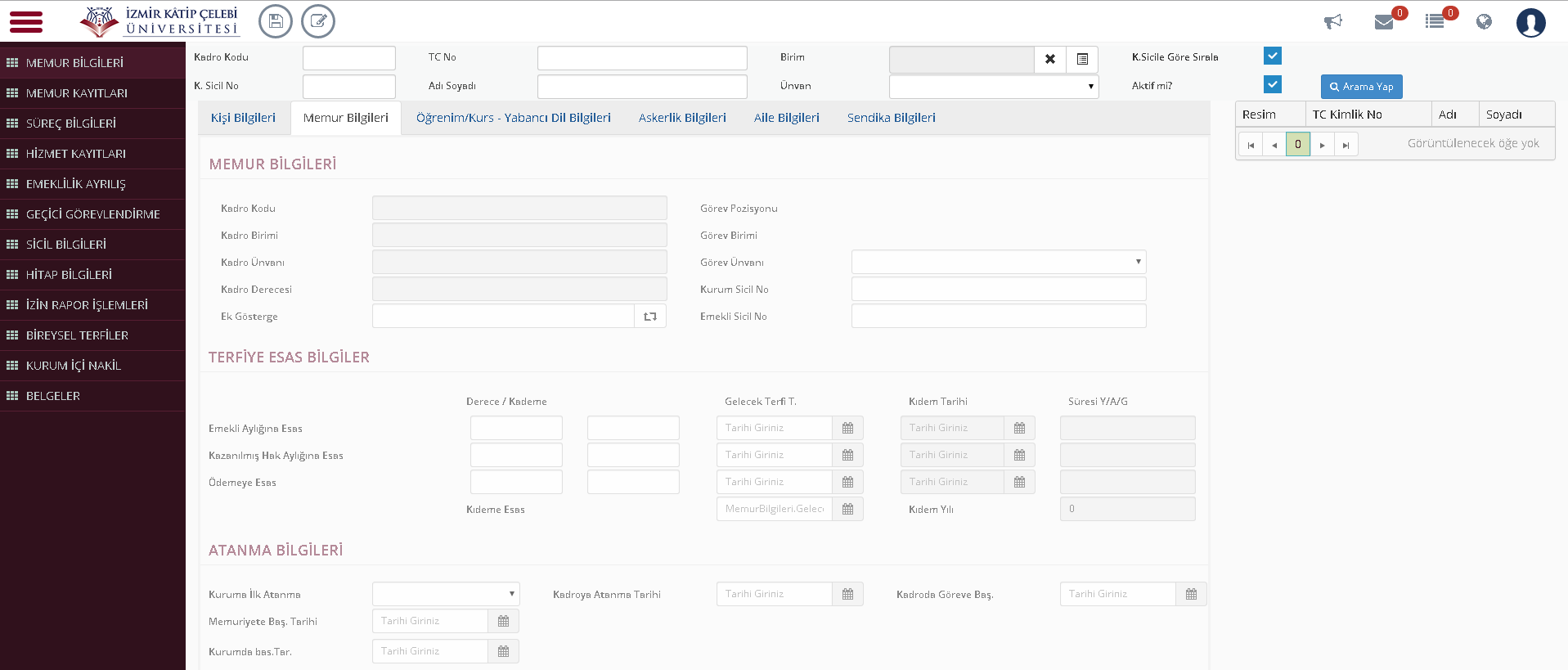Image resolution: width=1568 pixels, height=670 pixels.
Task: Open the task list notifications icon
Action: (x=1435, y=22)
